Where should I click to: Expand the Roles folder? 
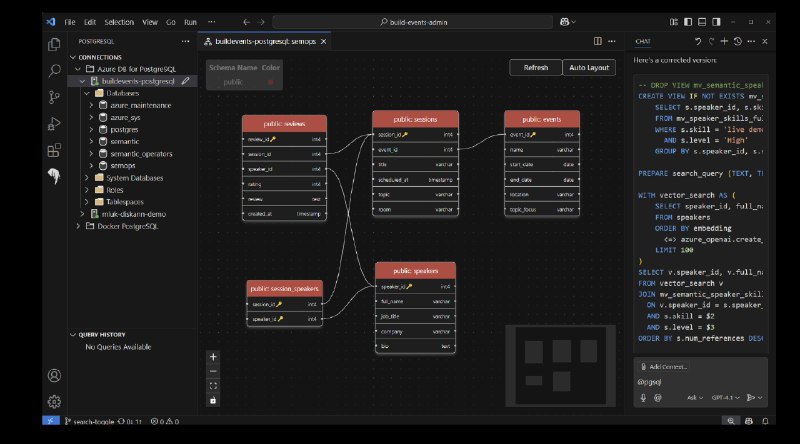[x=87, y=190]
